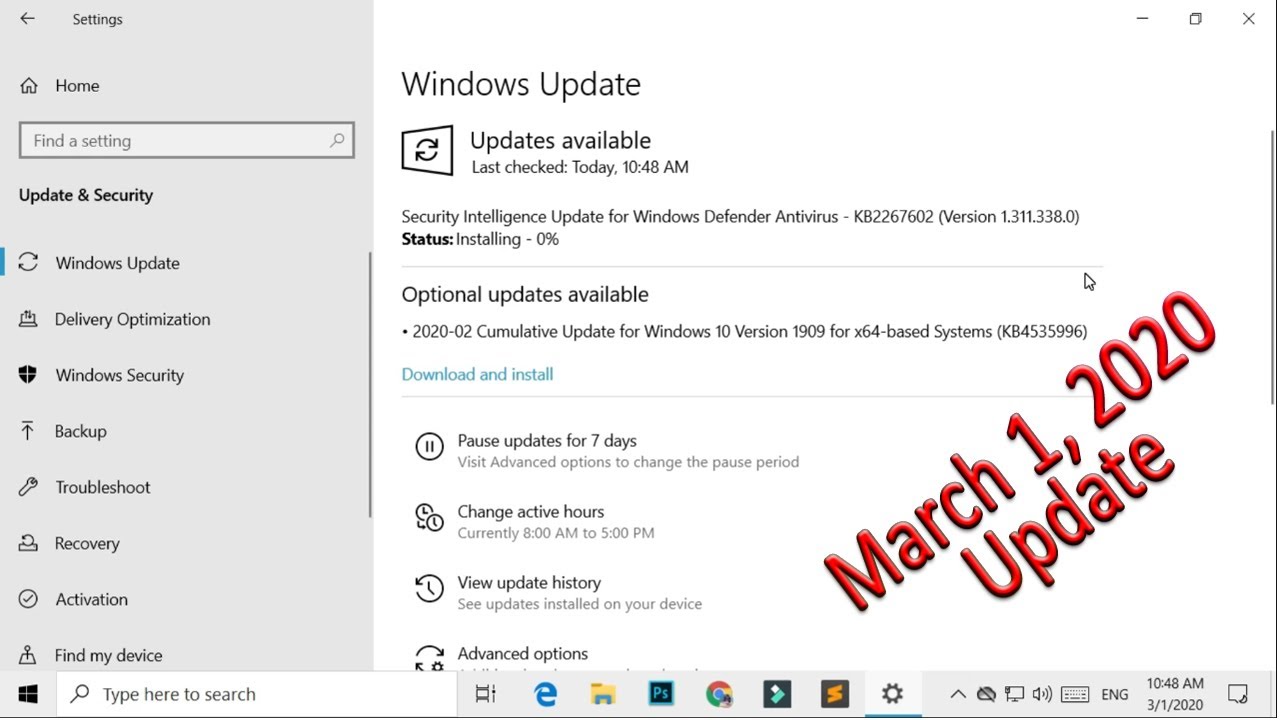Select Pause updates for 7 days
Screen dimensions: 1280x720
547,441
